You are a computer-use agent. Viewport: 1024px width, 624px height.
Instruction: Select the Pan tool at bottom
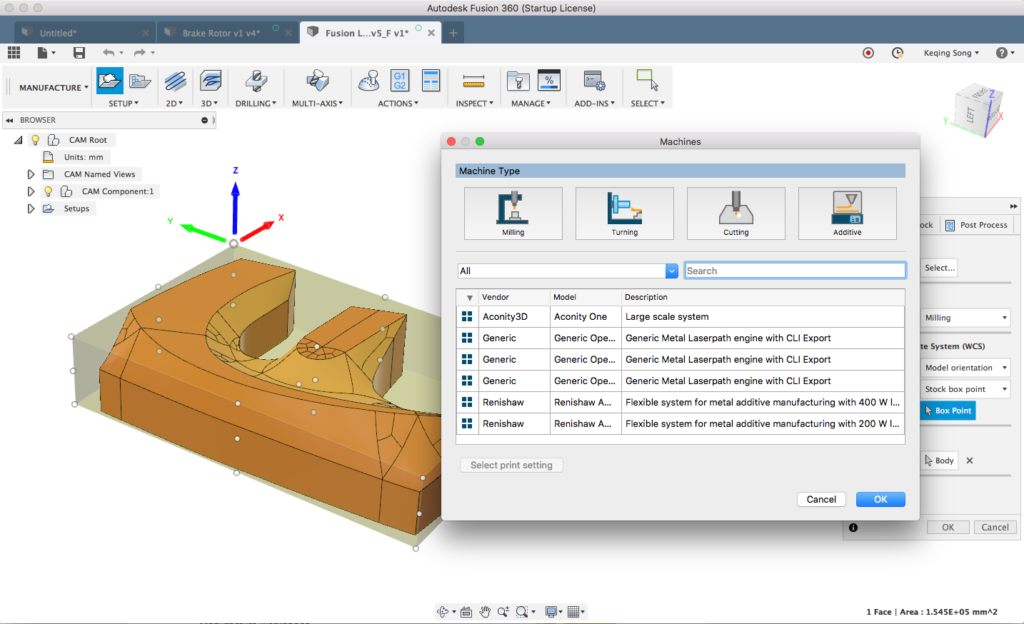click(487, 611)
